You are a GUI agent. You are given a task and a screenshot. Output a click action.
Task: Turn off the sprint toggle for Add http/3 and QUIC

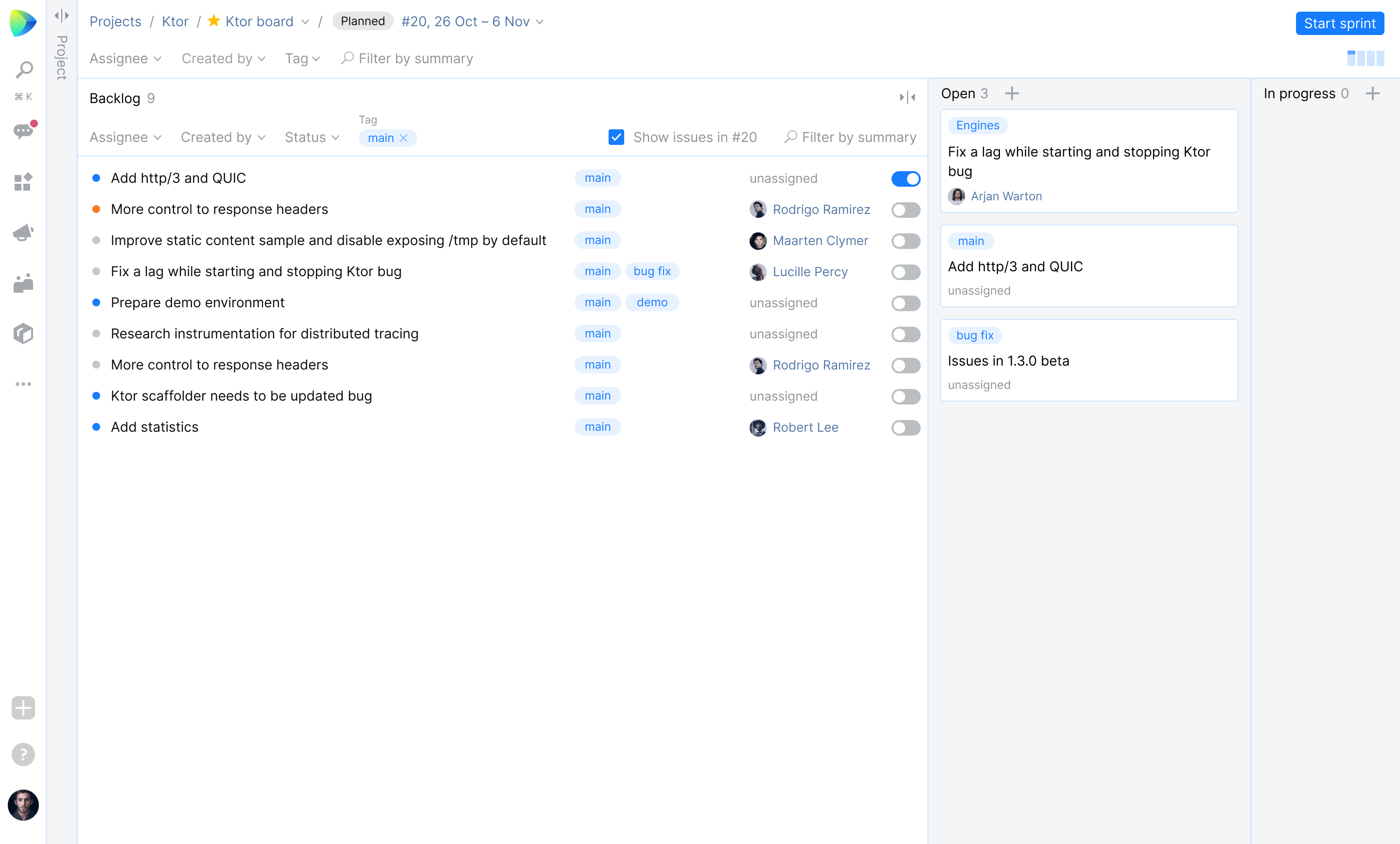pos(906,178)
